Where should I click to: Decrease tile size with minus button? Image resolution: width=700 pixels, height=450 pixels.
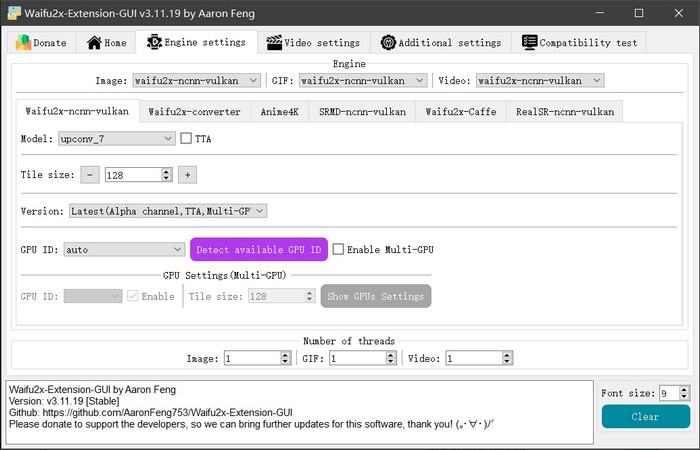pos(90,175)
